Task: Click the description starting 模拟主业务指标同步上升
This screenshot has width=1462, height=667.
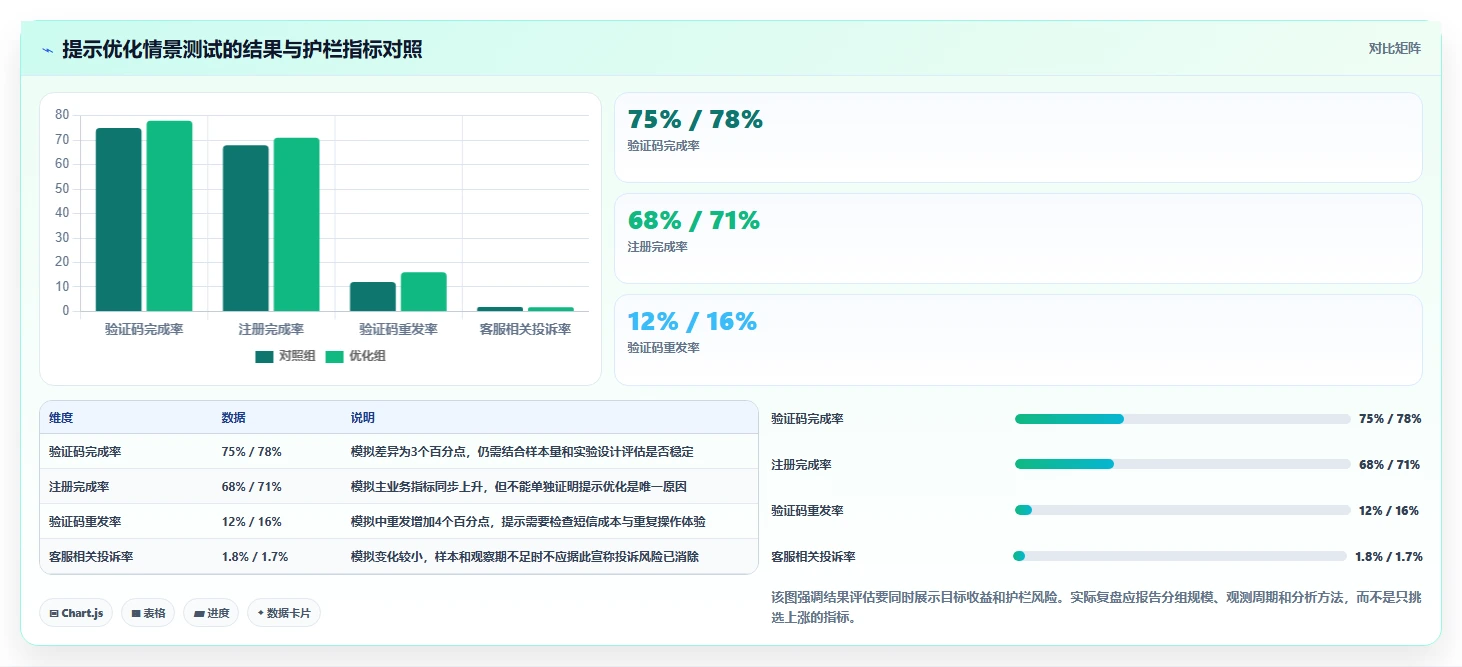Action: 518,487
